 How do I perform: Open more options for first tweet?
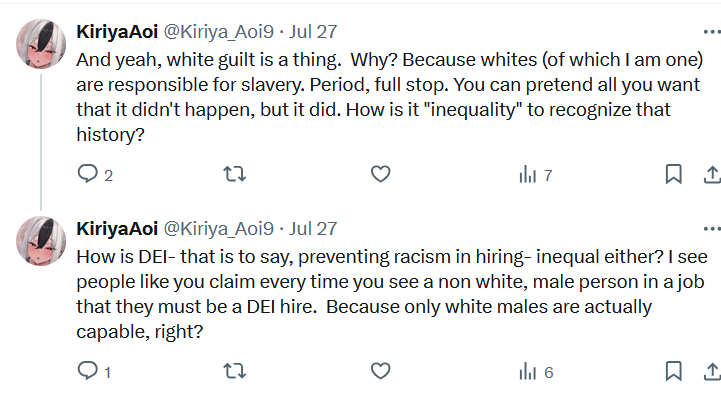(x=712, y=32)
